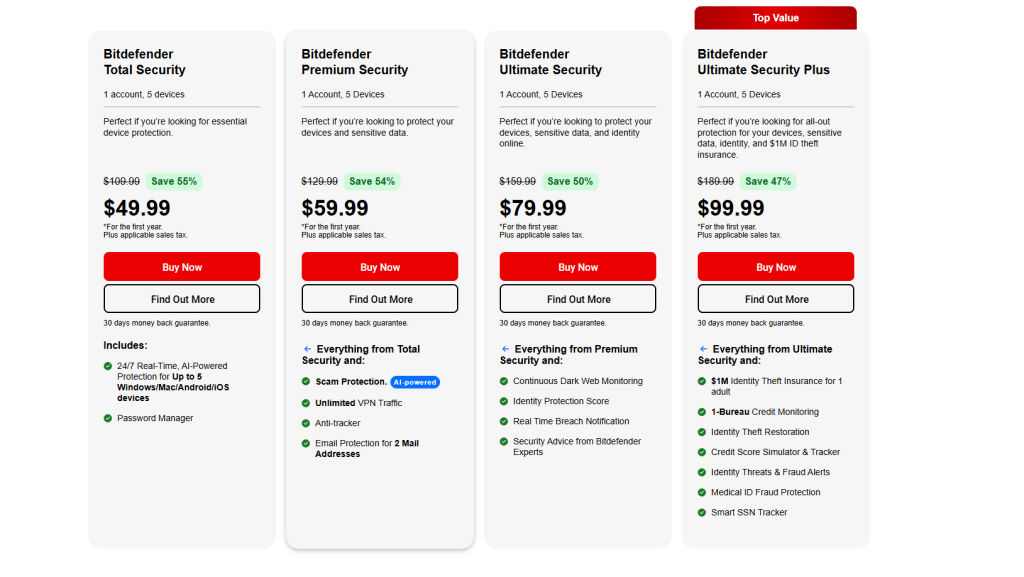The width and height of the screenshot is (1024, 577).
Task: Click the strikethrough $189.99 original price
Action: point(717,181)
